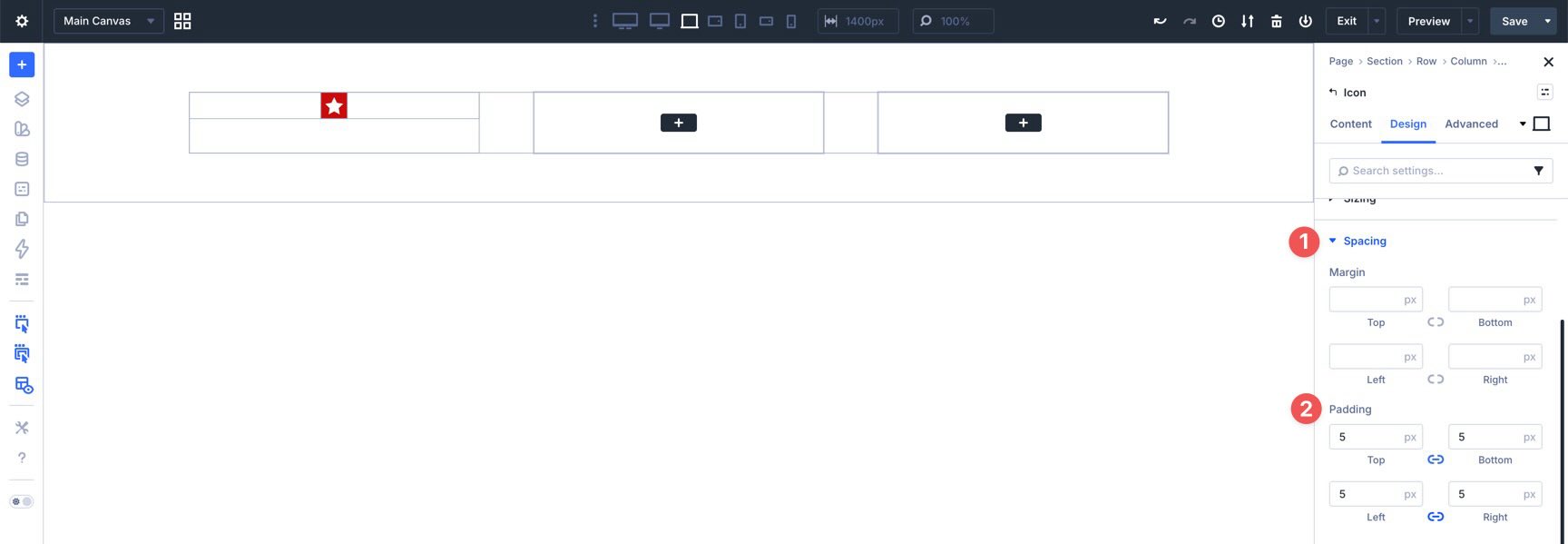1568x544 pixels.
Task: Click the Save button
Action: point(1514,21)
